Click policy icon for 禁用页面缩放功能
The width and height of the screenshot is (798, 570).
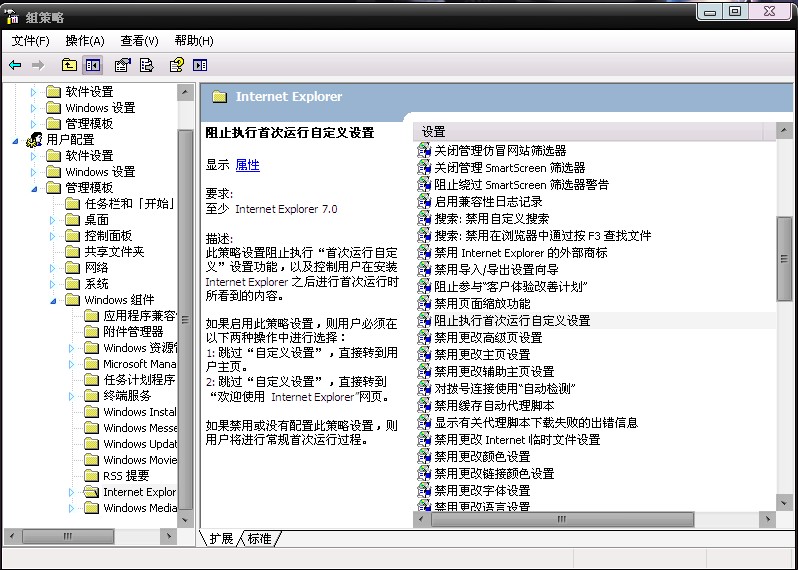pos(424,304)
